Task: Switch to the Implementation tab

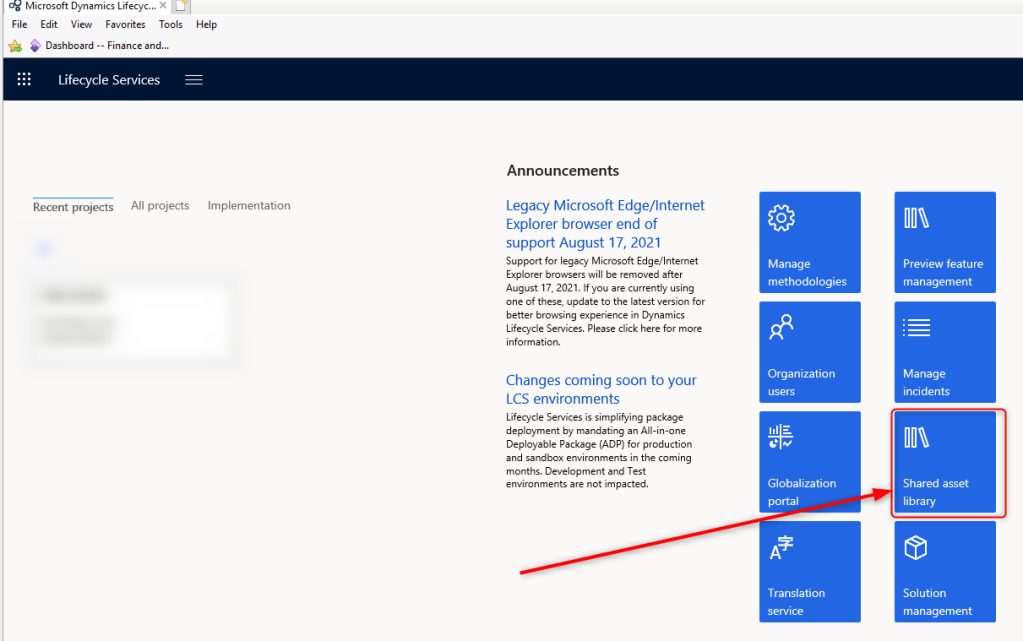Action: 249,206
